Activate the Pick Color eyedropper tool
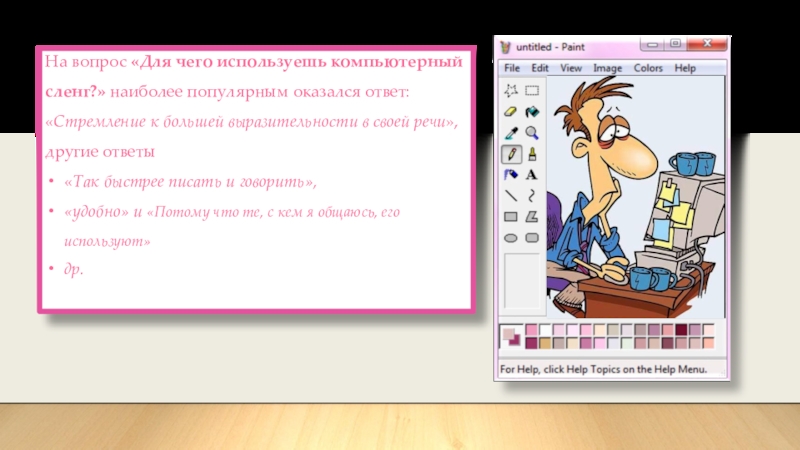Image resolution: width=800 pixels, height=450 pixels. [511, 133]
